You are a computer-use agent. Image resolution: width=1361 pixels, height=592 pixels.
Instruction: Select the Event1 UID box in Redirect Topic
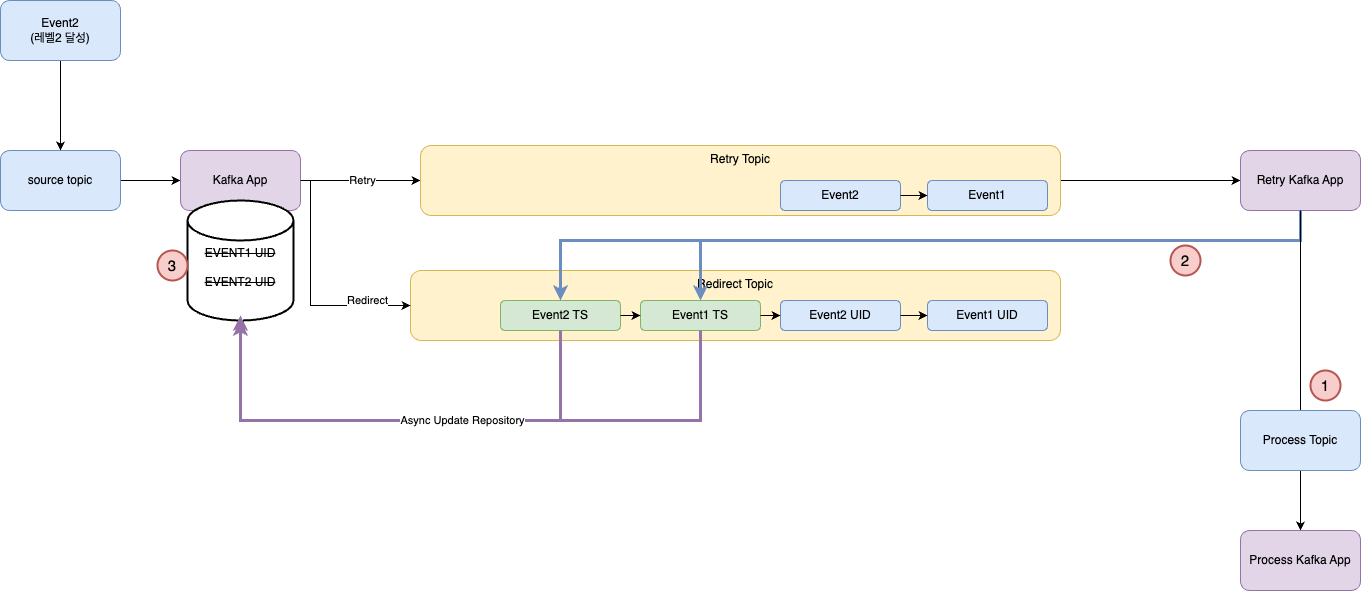point(987,315)
